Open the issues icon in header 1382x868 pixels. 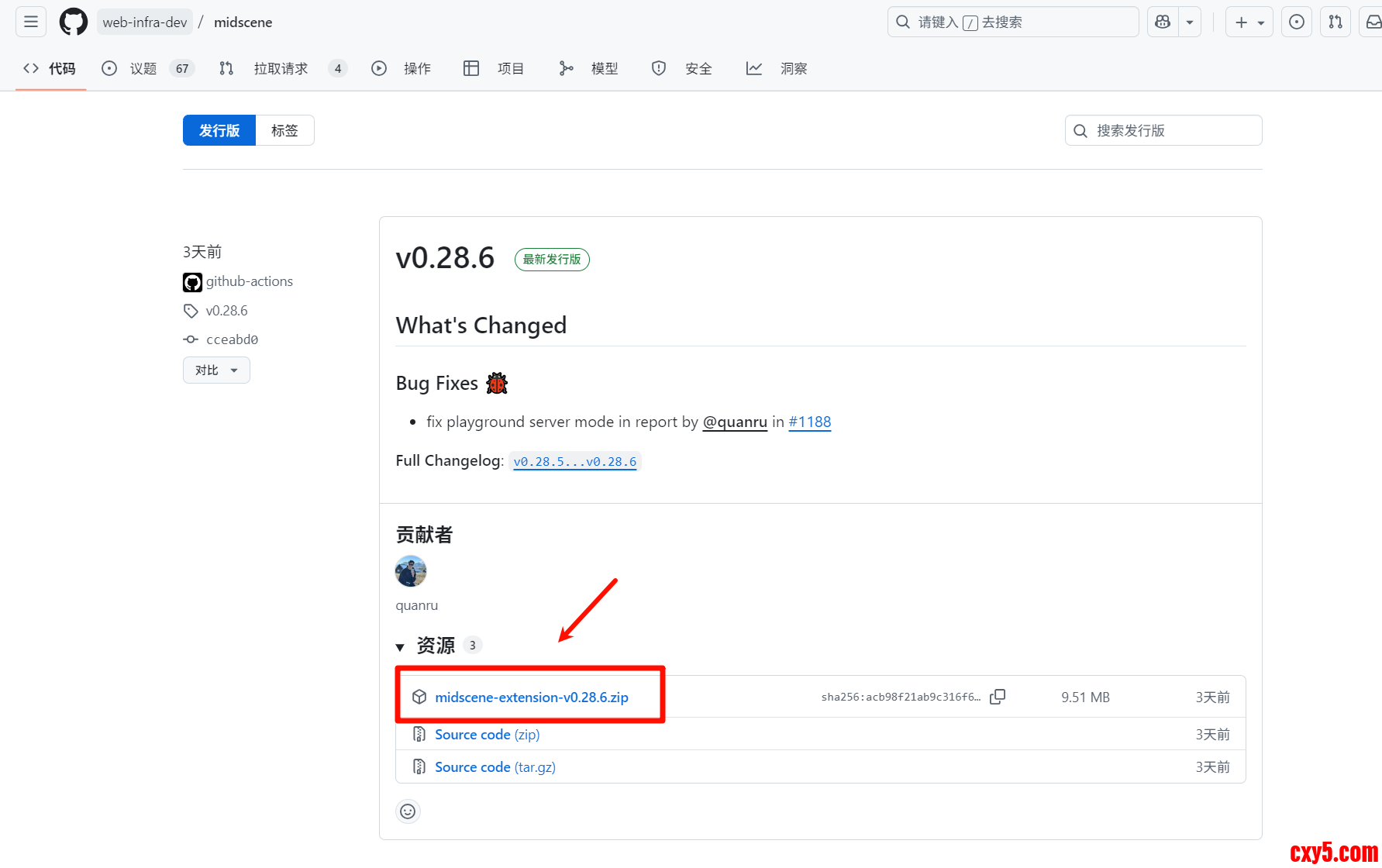pos(1296,22)
